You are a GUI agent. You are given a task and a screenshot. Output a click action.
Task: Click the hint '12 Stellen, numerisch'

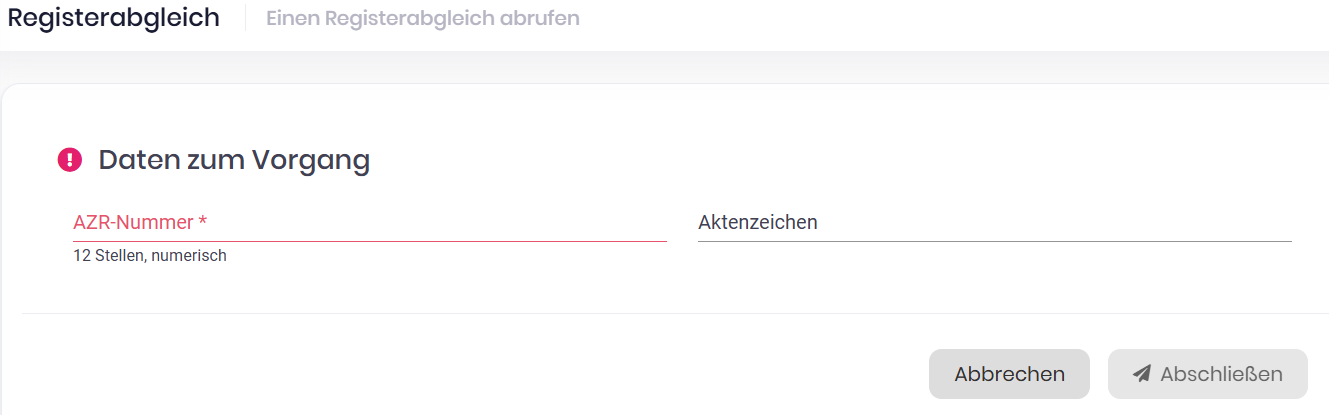point(150,256)
